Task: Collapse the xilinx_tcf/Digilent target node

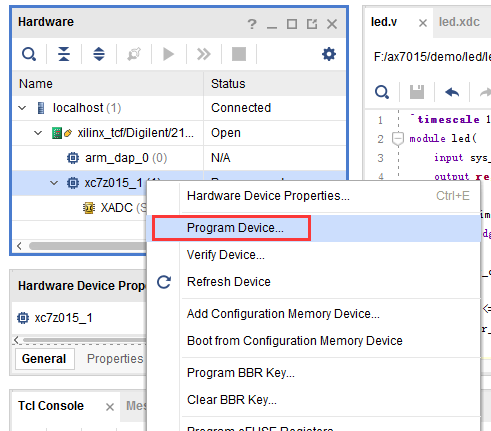Action: (38, 133)
